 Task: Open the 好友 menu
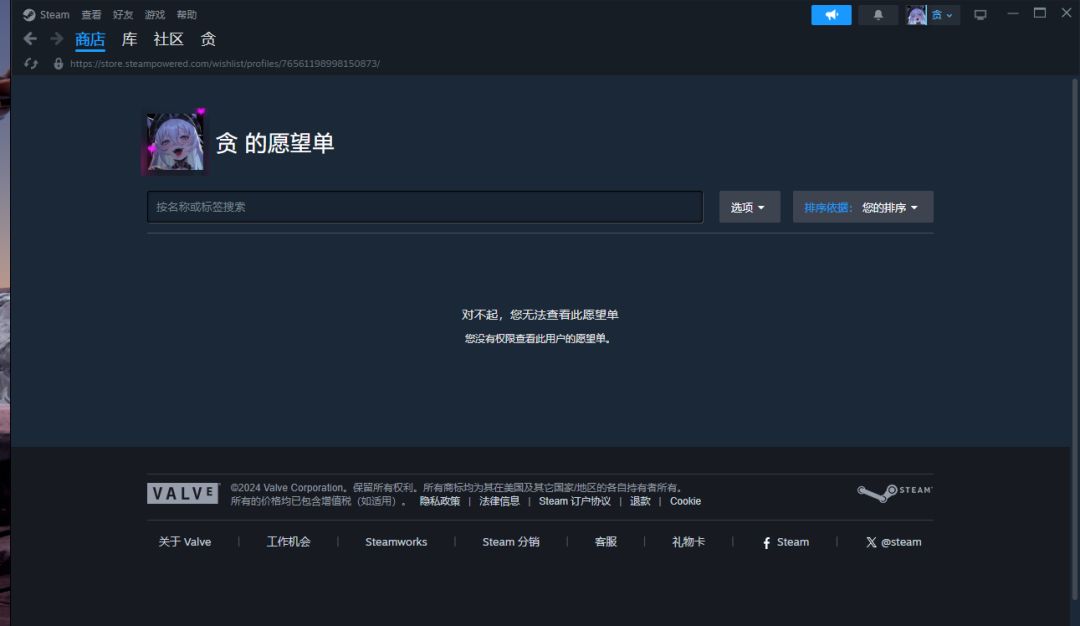click(x=123, y=14)
